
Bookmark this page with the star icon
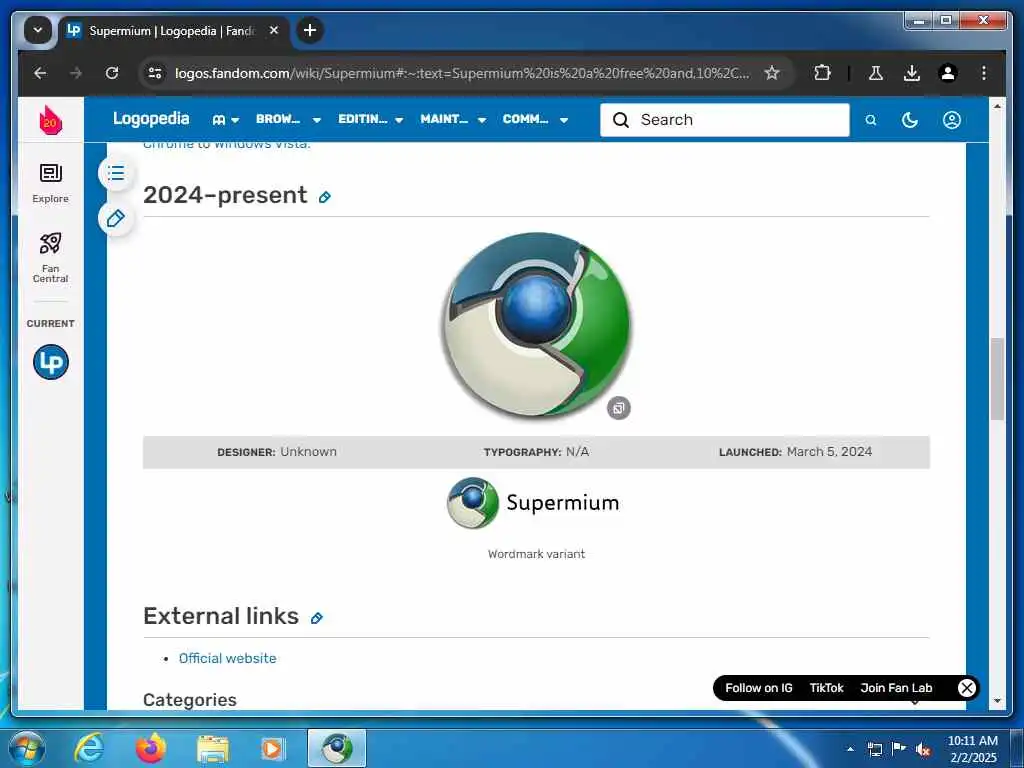772,73
